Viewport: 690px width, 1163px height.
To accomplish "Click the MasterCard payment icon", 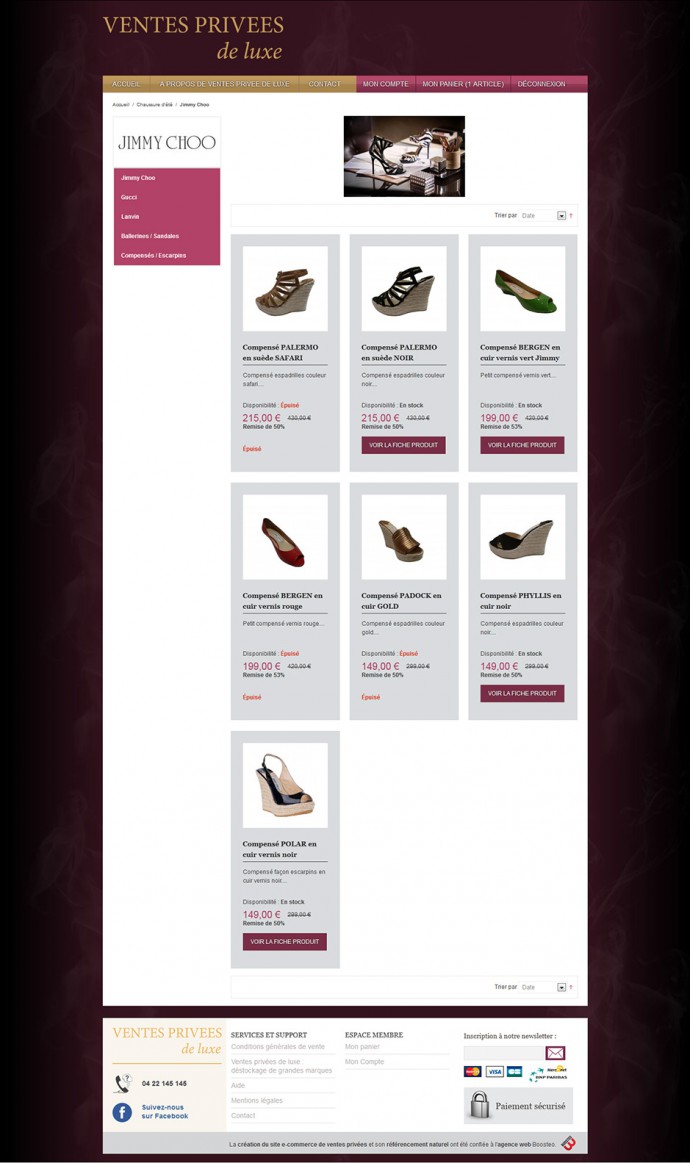I will (473, 1072).
